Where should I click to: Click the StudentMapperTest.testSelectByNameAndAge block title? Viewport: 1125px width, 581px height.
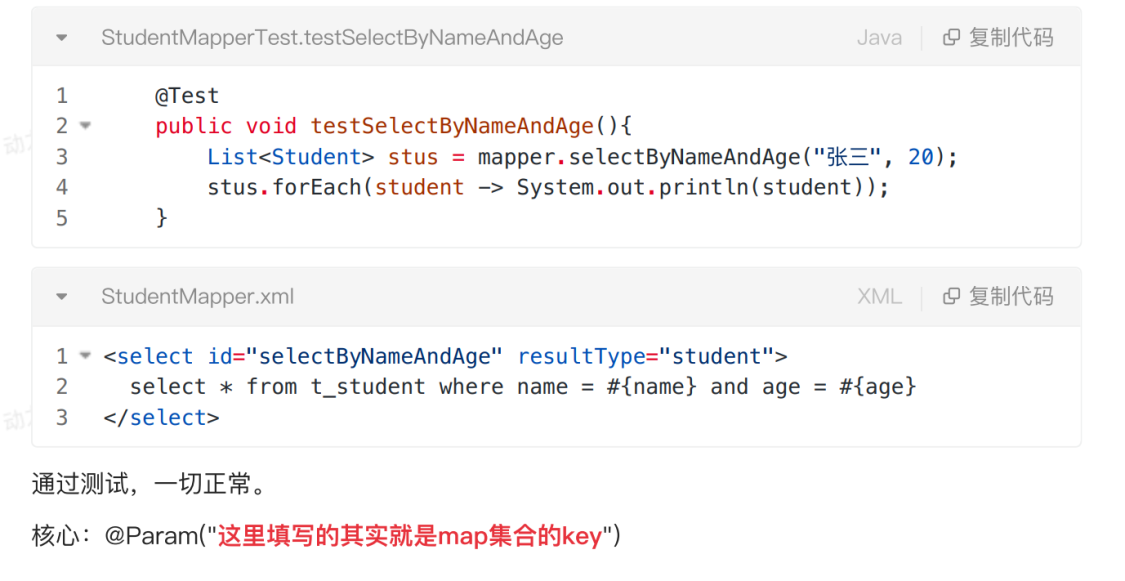tap(332, 38)
